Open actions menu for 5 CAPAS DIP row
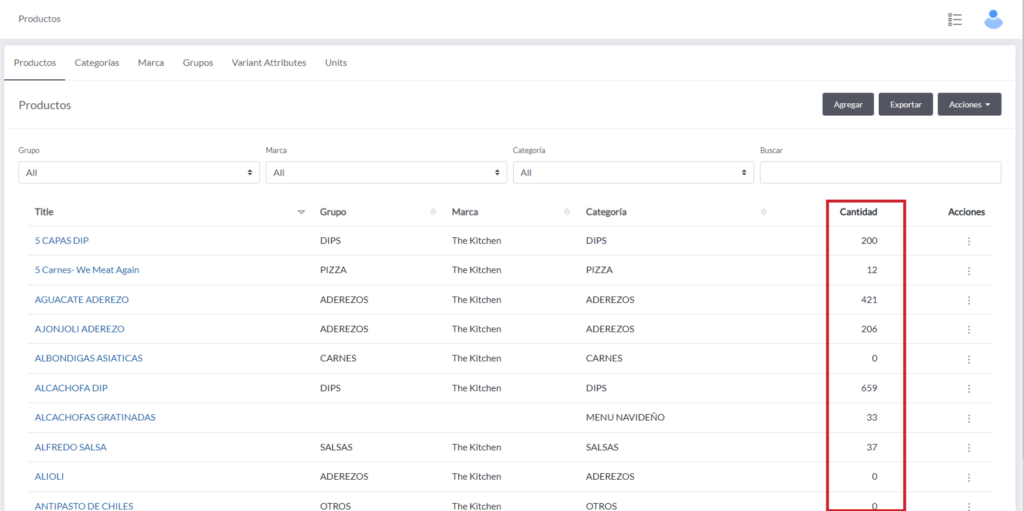Viewport: 1024px width, 511px height. point(968,241)
